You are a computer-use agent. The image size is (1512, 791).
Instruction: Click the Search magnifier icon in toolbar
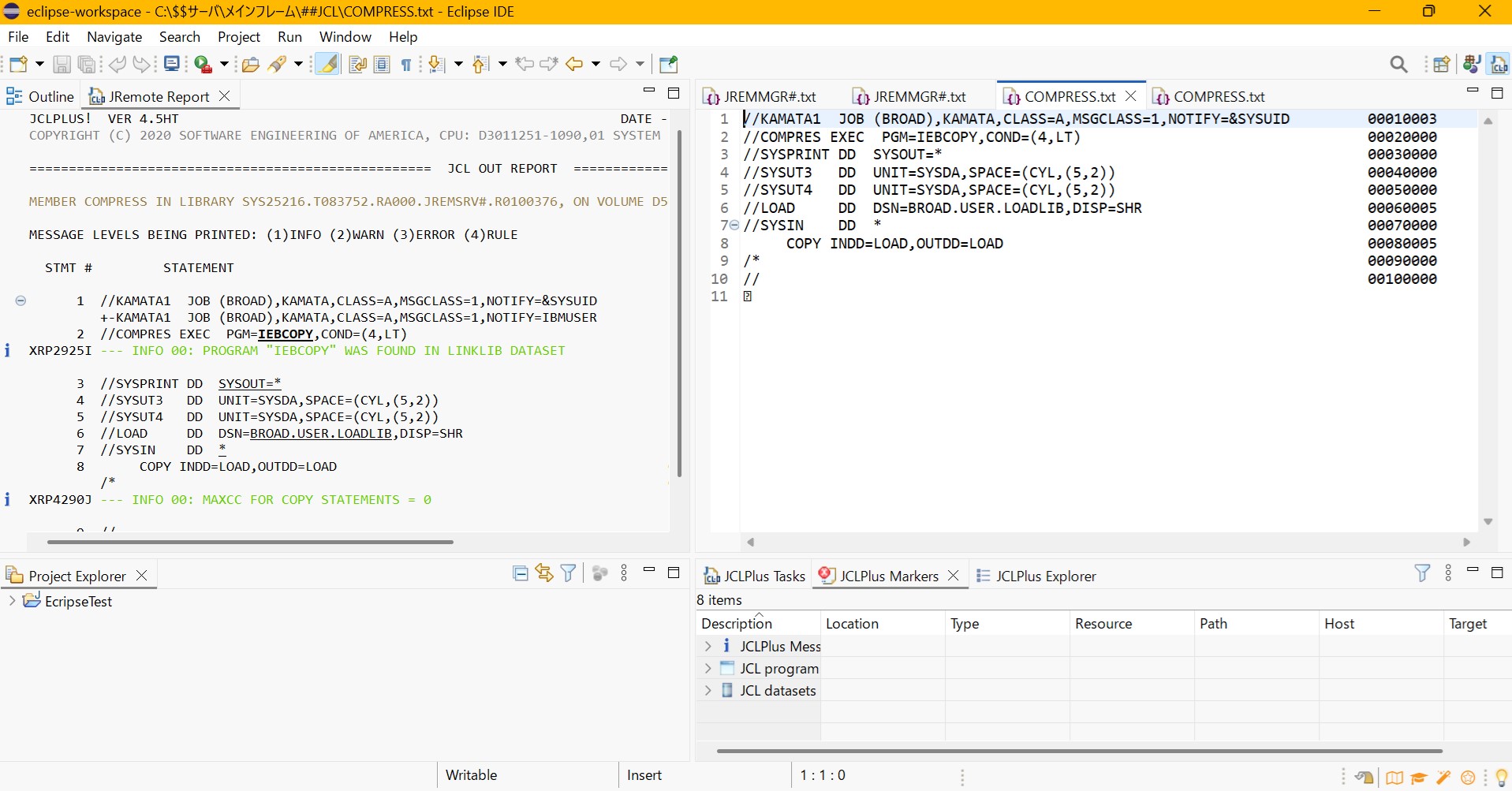pyautogui.click(x=1398, y=65)
